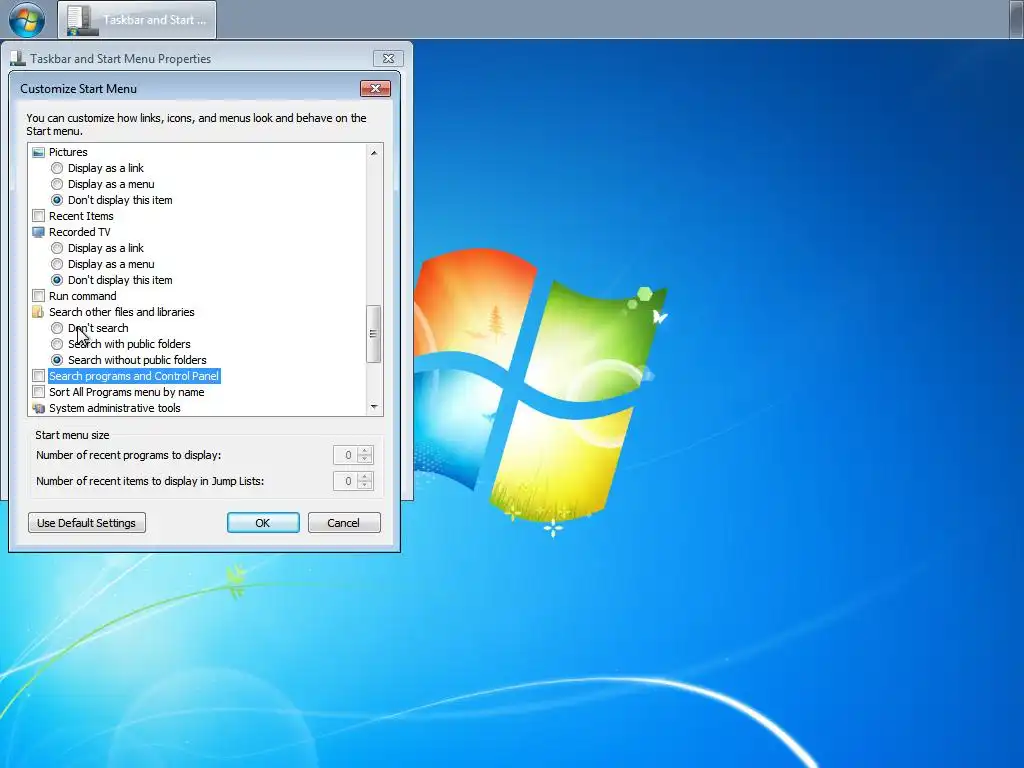This screenshot has width=1024, height=768.
Task: Increase Jump Lists recent items spinner
Action: point(365,477)
